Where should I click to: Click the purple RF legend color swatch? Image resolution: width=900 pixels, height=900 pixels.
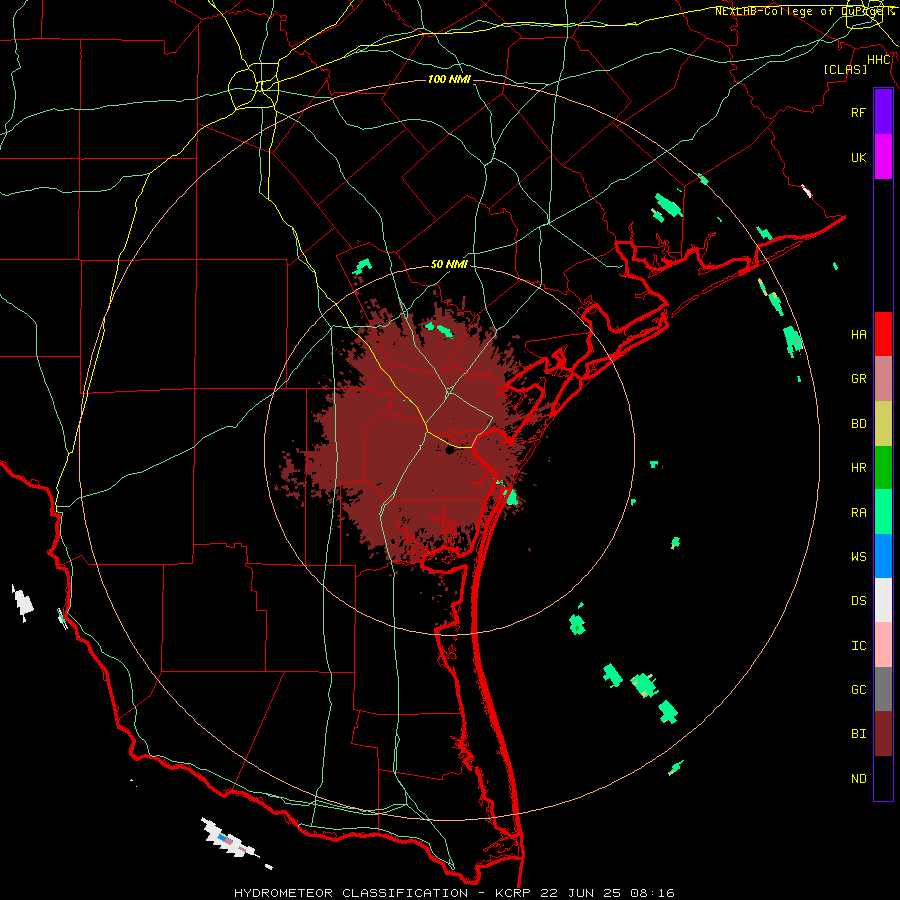click(883, 112)
